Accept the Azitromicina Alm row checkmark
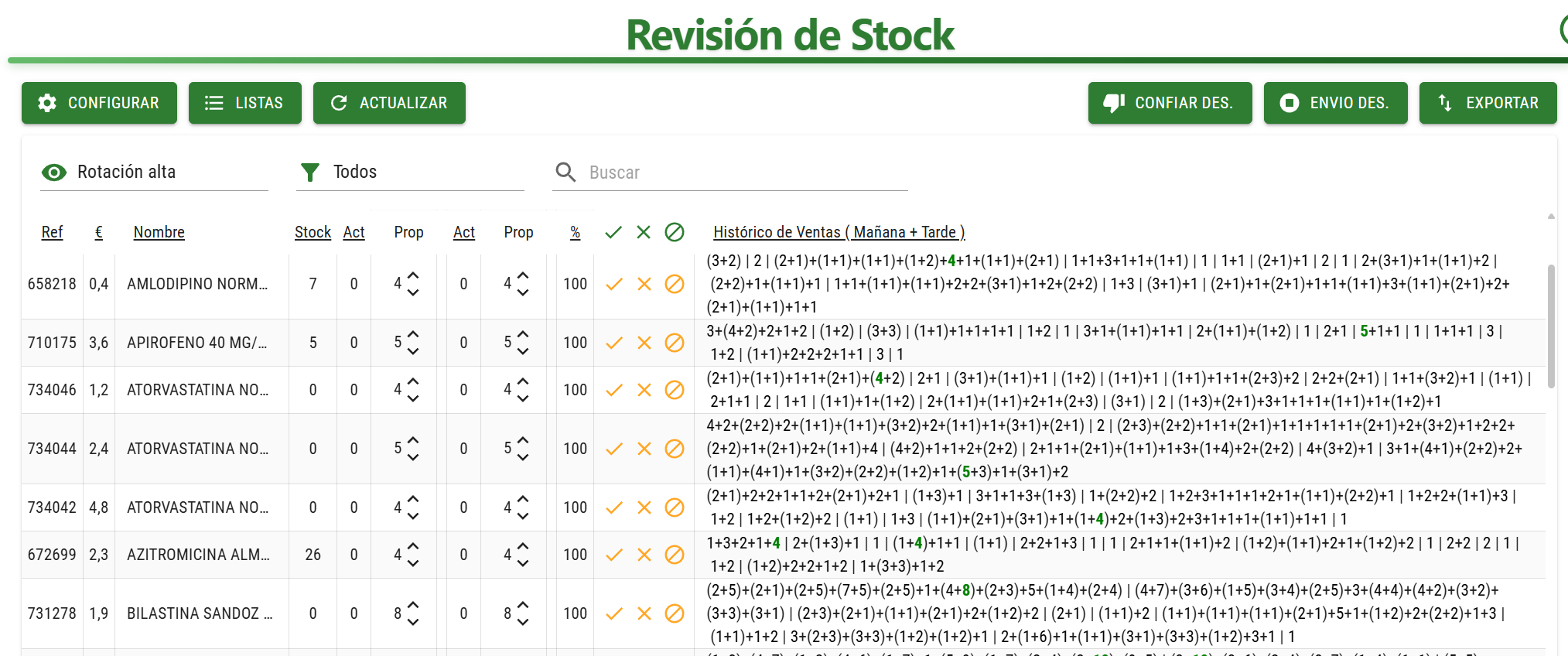Screen dimensions: 1568x656 click(614, 555)
